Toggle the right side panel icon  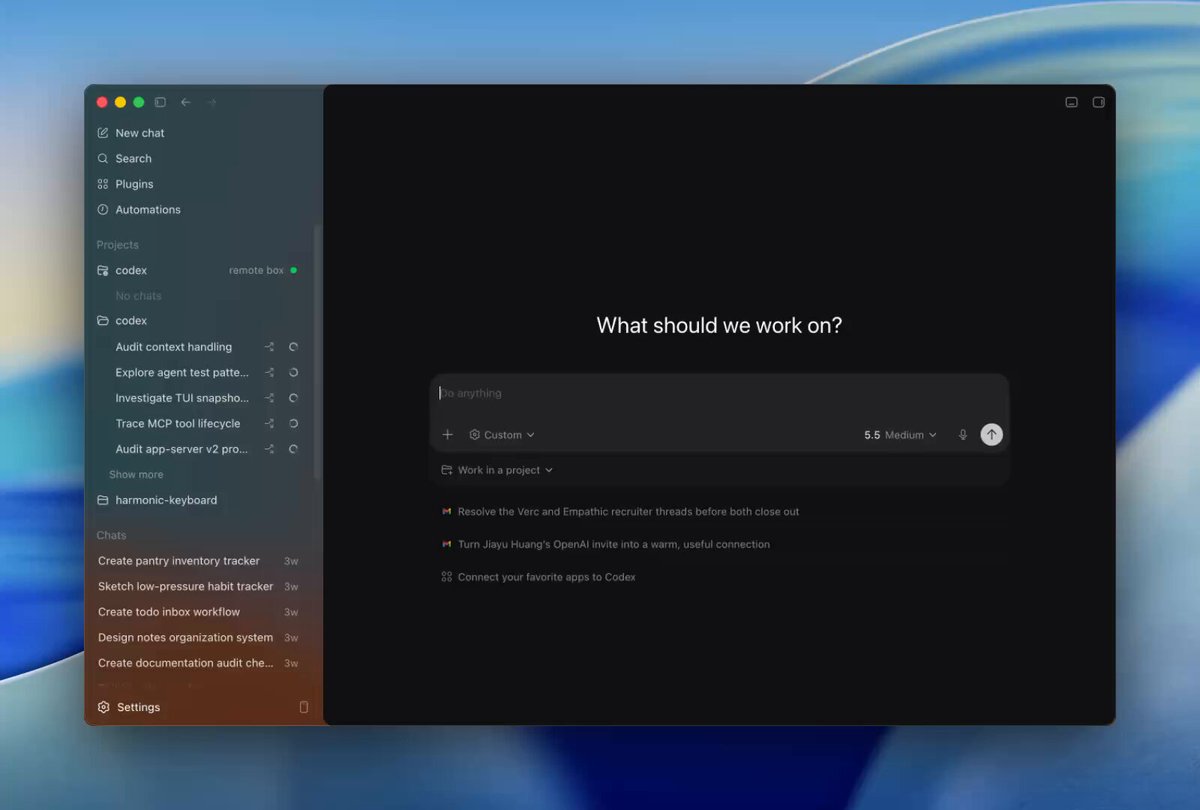click(x=1098, y=102)
